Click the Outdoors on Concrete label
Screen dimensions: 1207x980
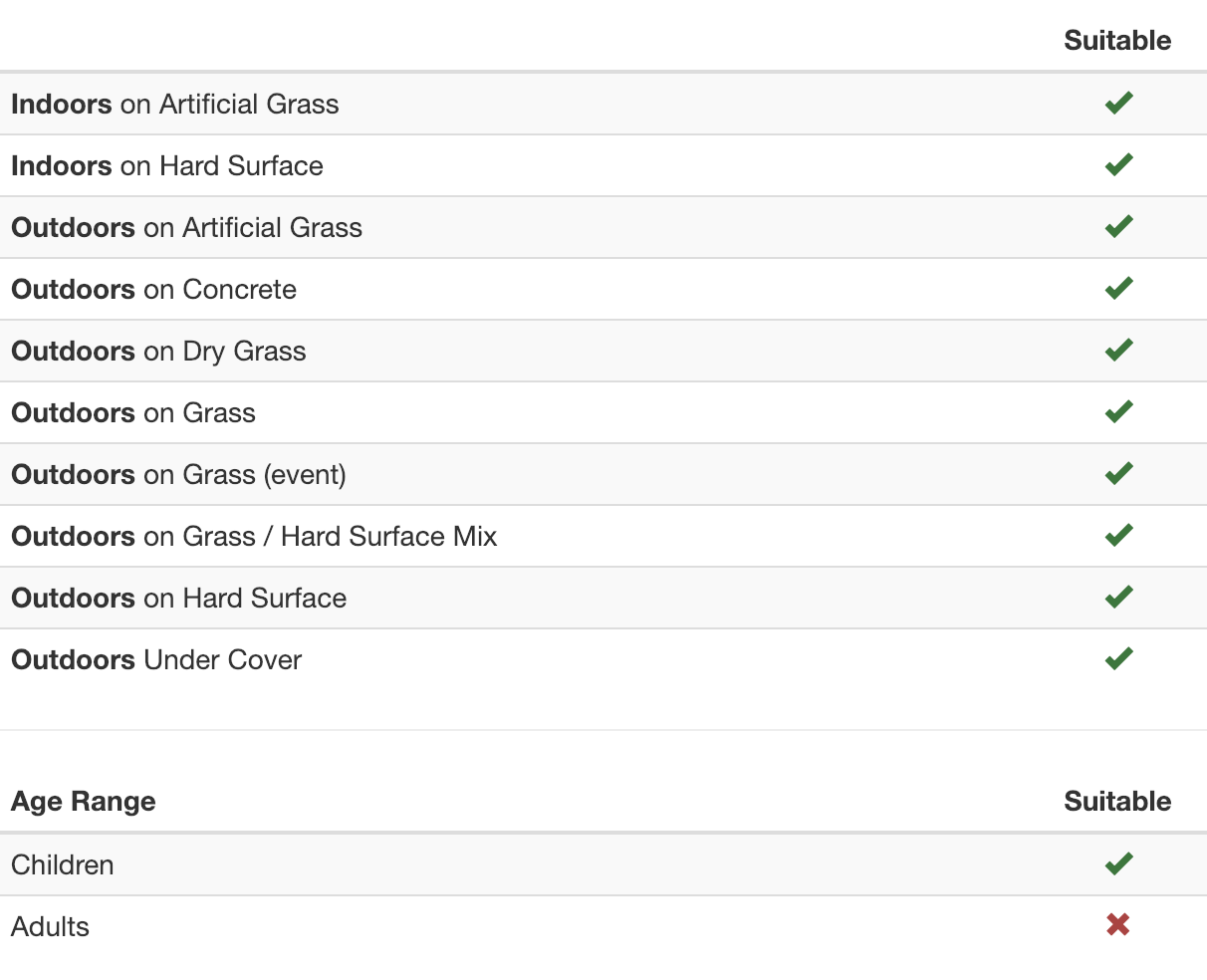(154, 290)
